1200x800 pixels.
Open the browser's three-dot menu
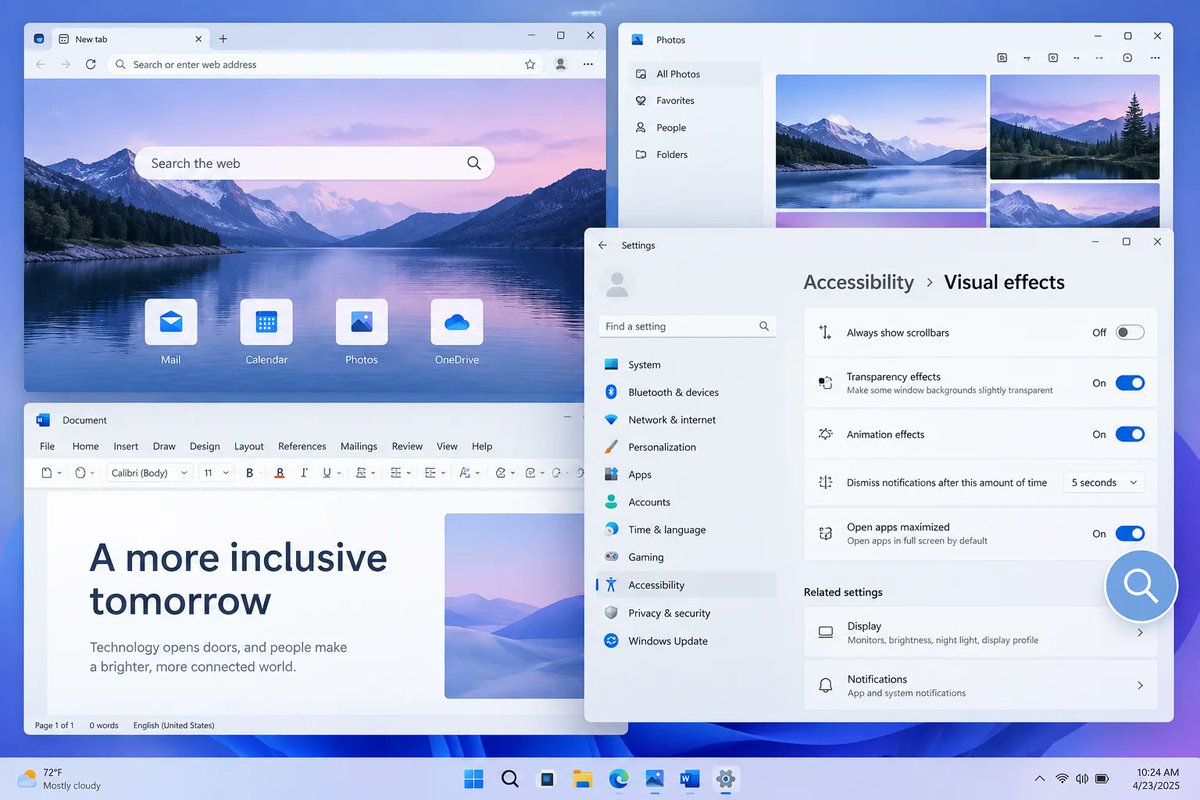click(588, 64)
